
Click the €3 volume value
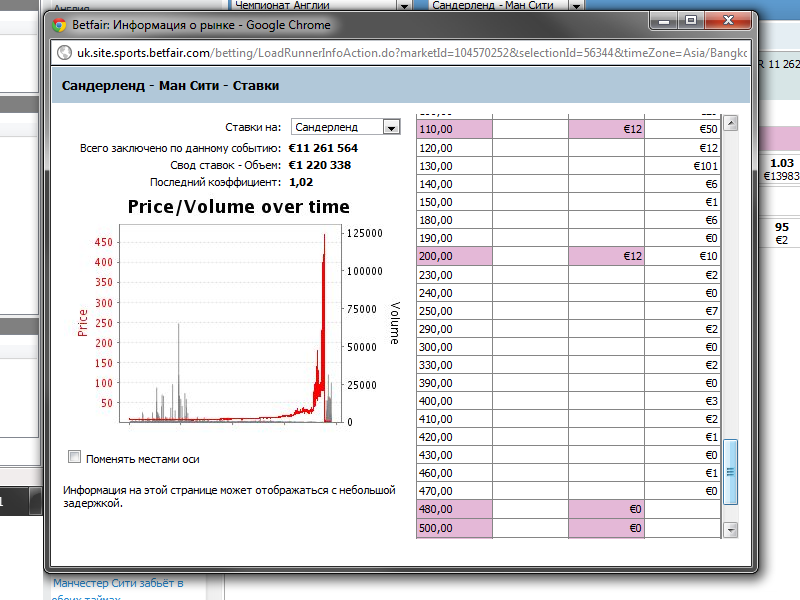click(x=712, y=401)
